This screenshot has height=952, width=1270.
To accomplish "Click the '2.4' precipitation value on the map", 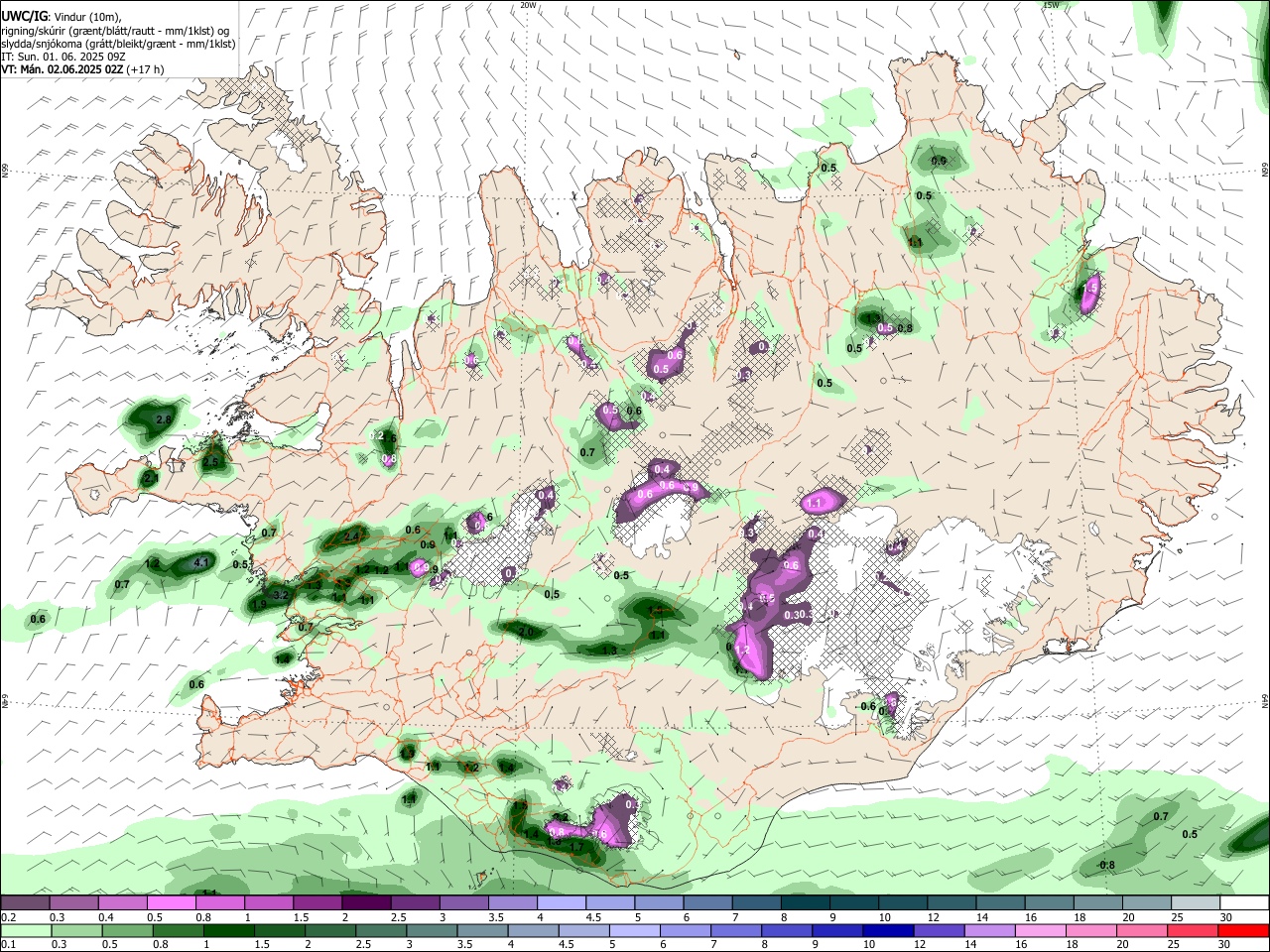I will [x=351, y=537].
